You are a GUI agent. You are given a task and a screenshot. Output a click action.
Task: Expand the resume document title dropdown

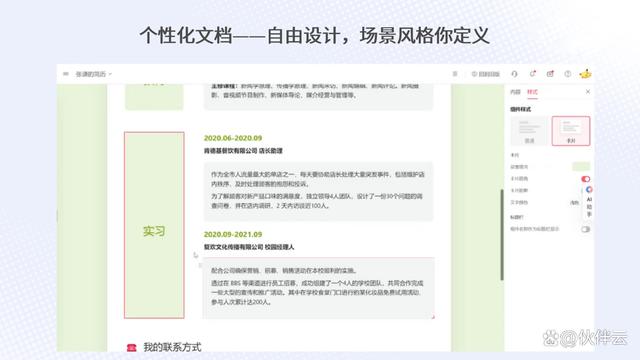93,74
